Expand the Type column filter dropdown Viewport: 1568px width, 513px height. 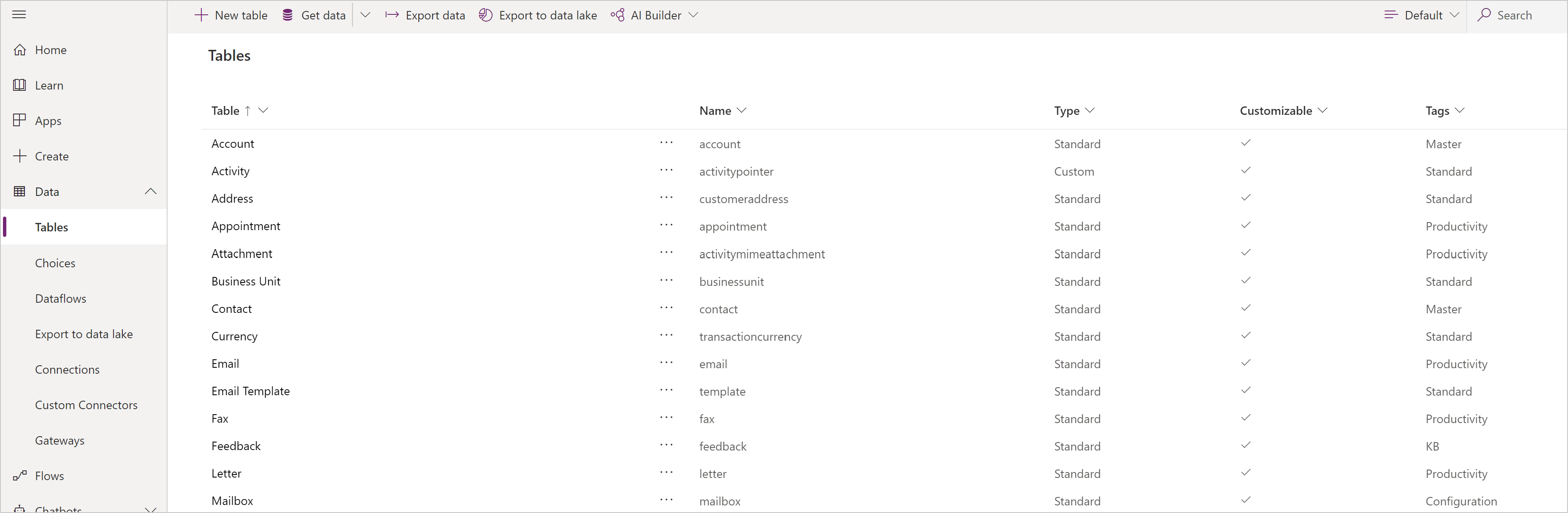(1090, 110)
